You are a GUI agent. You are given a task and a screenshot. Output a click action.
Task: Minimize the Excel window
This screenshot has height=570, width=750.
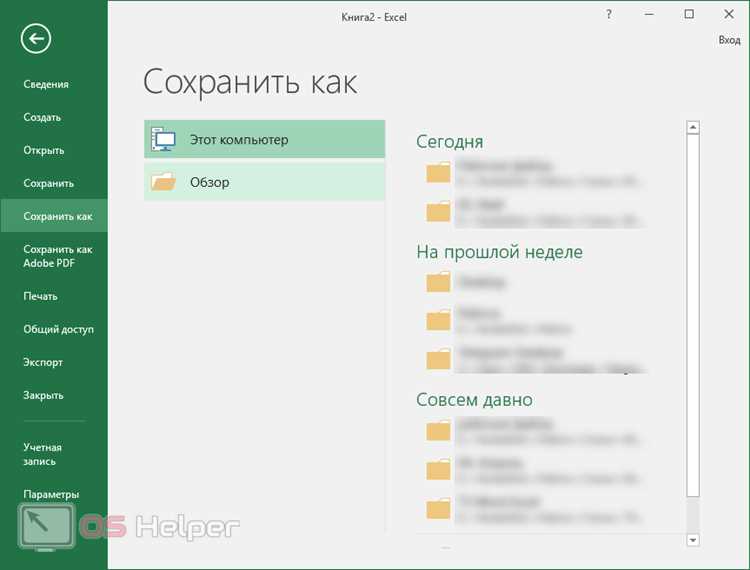pyautogui.click(x=649, y=14)
